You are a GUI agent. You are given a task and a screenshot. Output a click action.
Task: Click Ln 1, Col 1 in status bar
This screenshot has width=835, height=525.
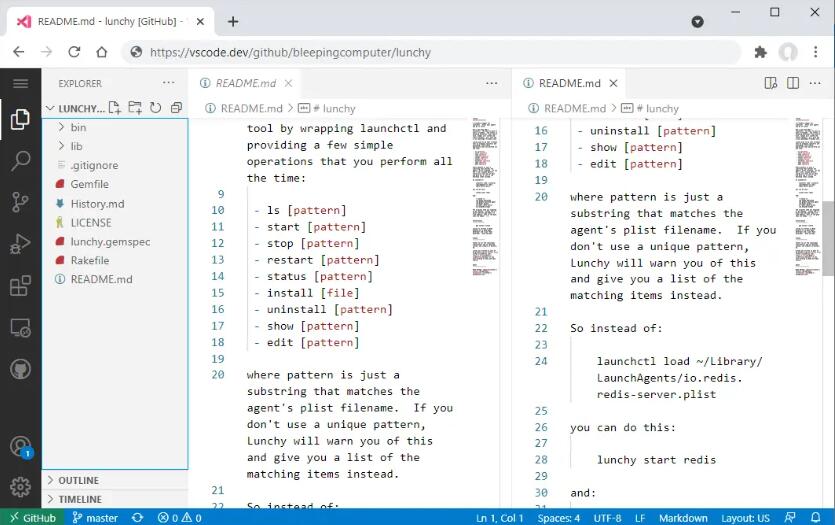(x=500, y=518)
